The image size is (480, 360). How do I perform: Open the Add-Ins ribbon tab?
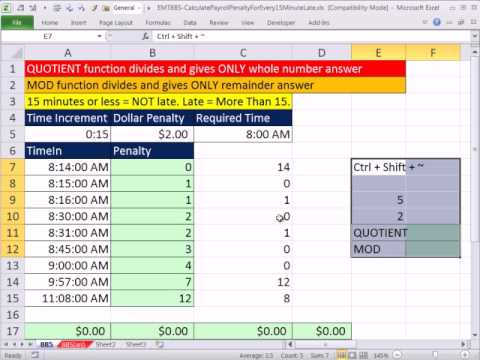(x=319, y=23)
